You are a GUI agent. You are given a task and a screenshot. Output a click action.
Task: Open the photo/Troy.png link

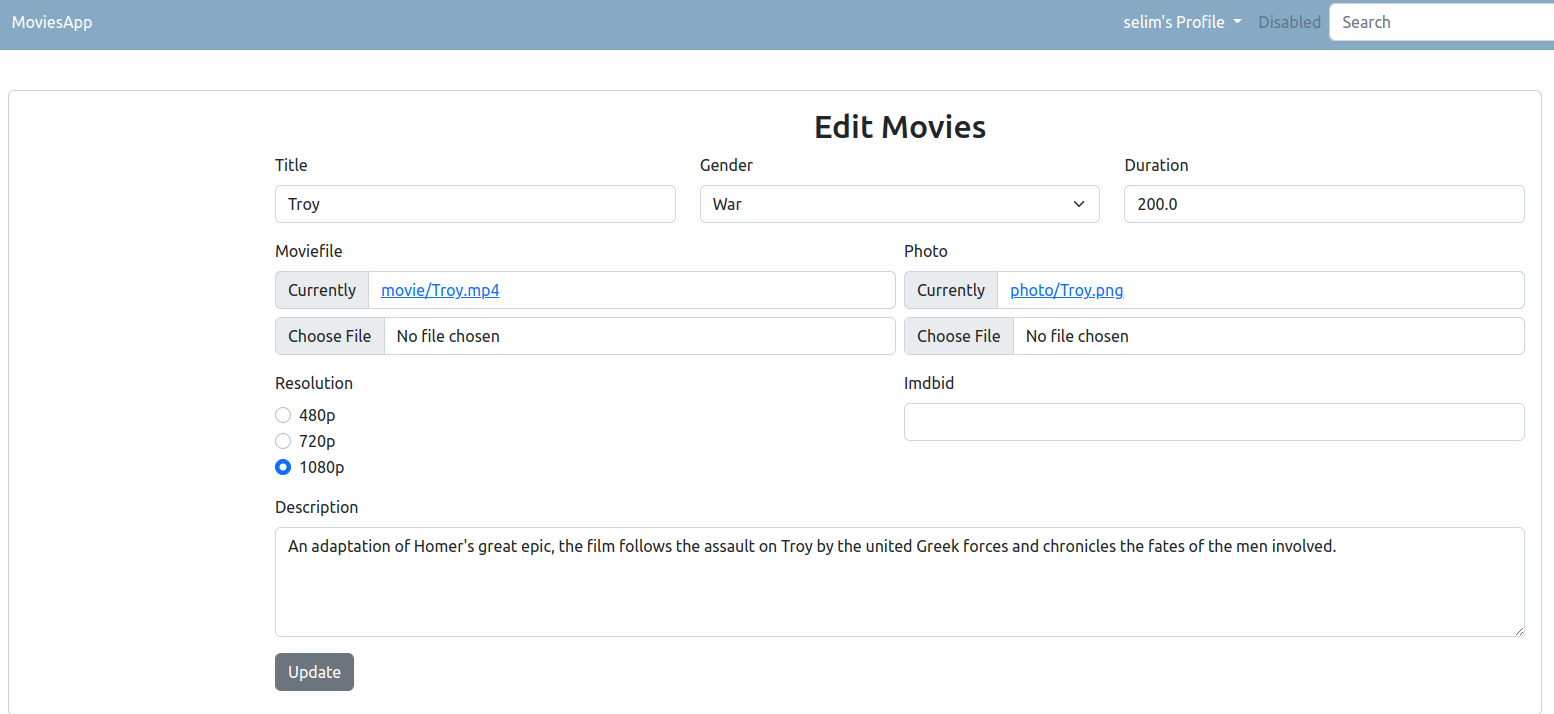pyautogui.click(x=1066, y=290)
